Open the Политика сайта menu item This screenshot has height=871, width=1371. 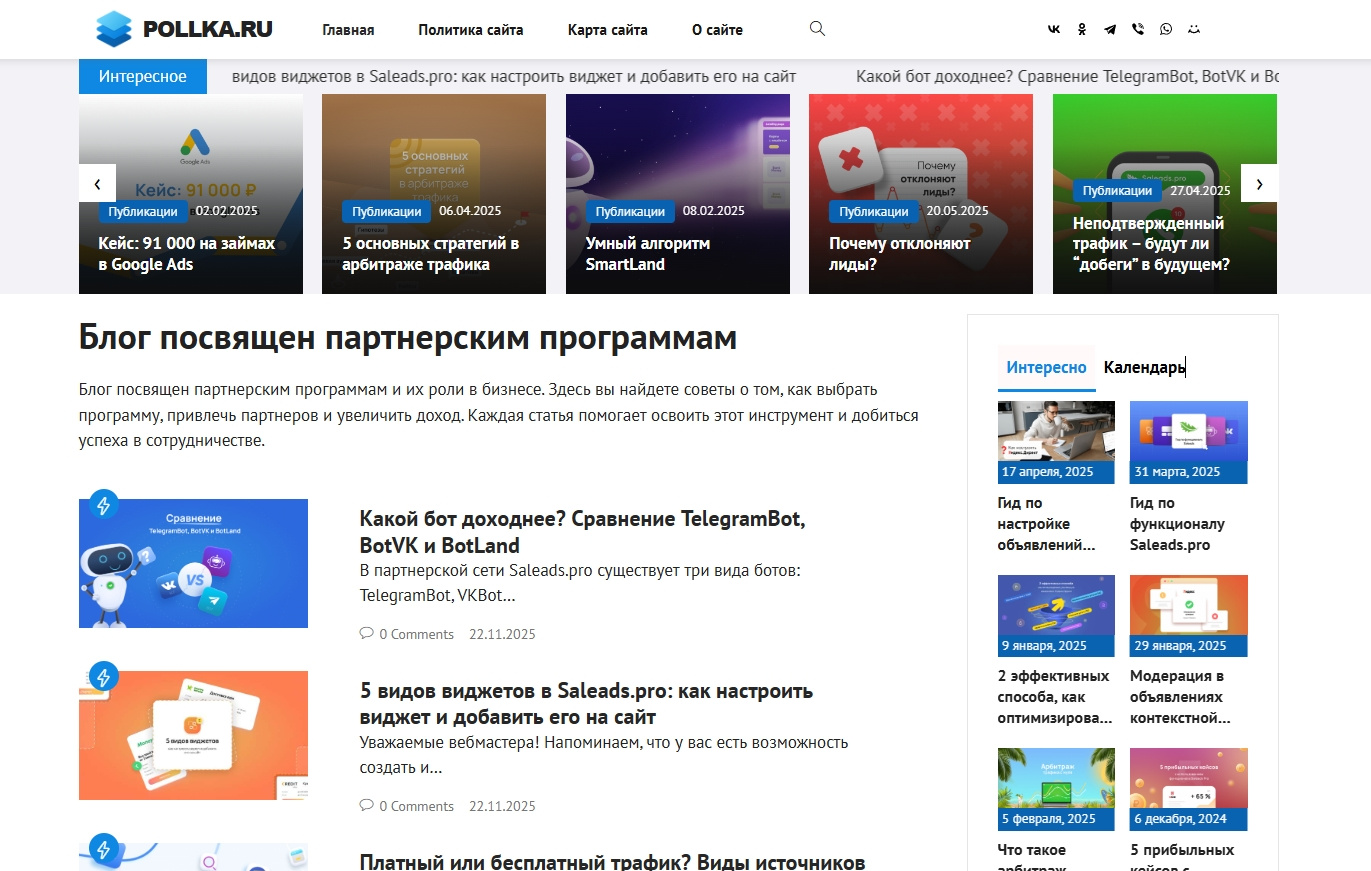pos(471,30)
